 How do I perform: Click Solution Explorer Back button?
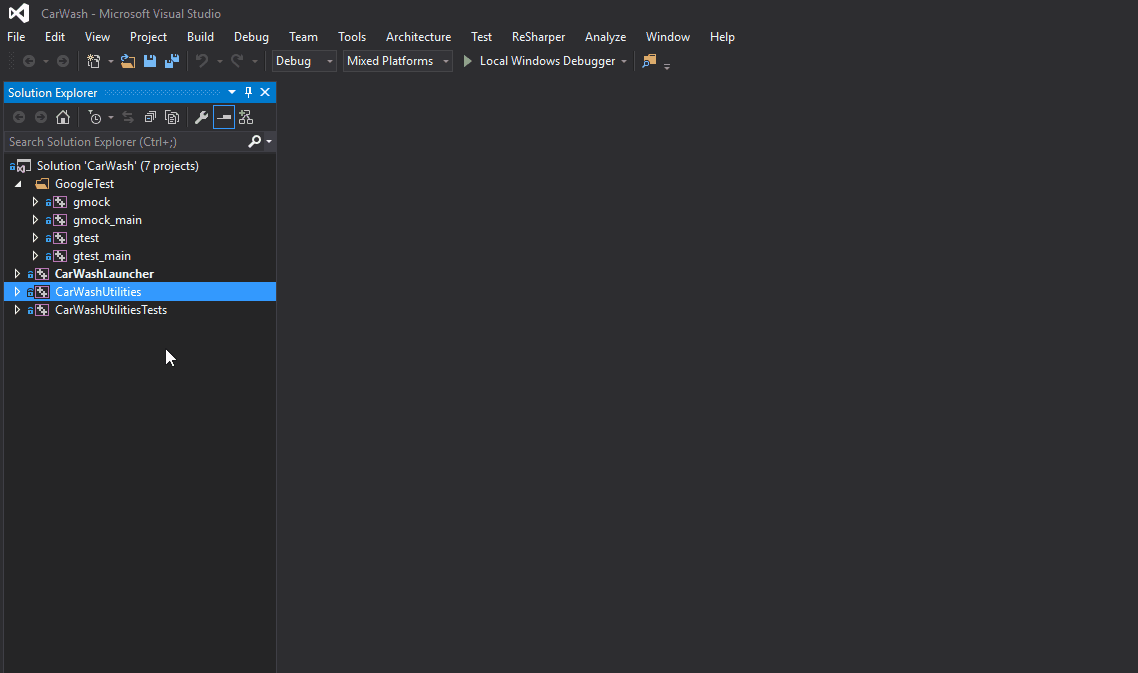[x=19, y=117]
